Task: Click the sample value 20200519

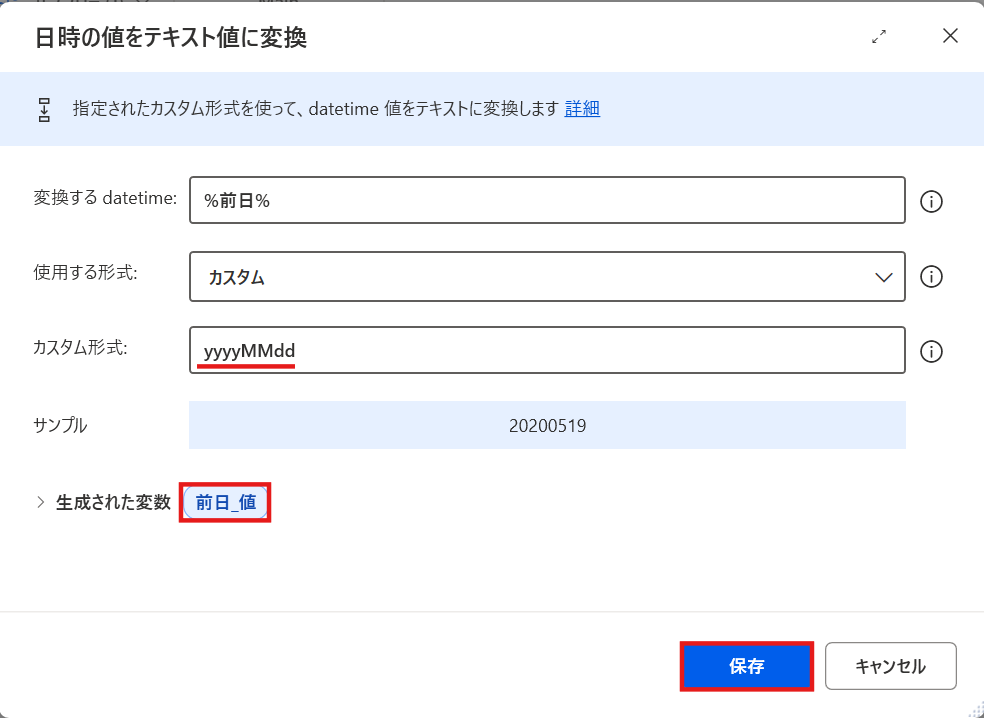Action: coord(547,426)
